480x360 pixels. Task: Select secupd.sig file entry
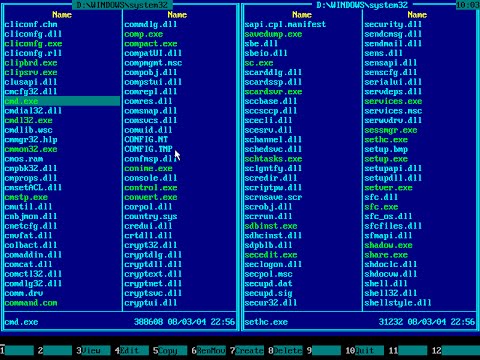[x=269, y=293]
